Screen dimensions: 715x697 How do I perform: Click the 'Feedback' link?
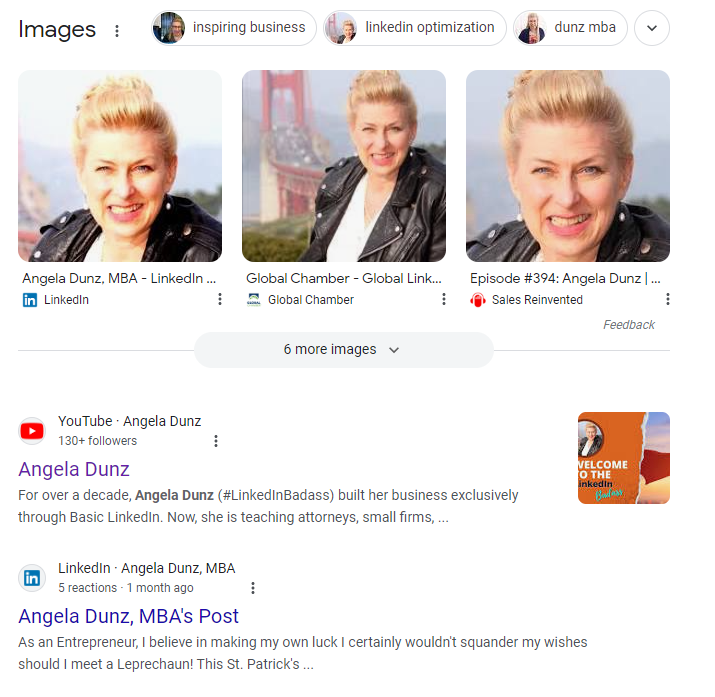[x=629, y=325]
